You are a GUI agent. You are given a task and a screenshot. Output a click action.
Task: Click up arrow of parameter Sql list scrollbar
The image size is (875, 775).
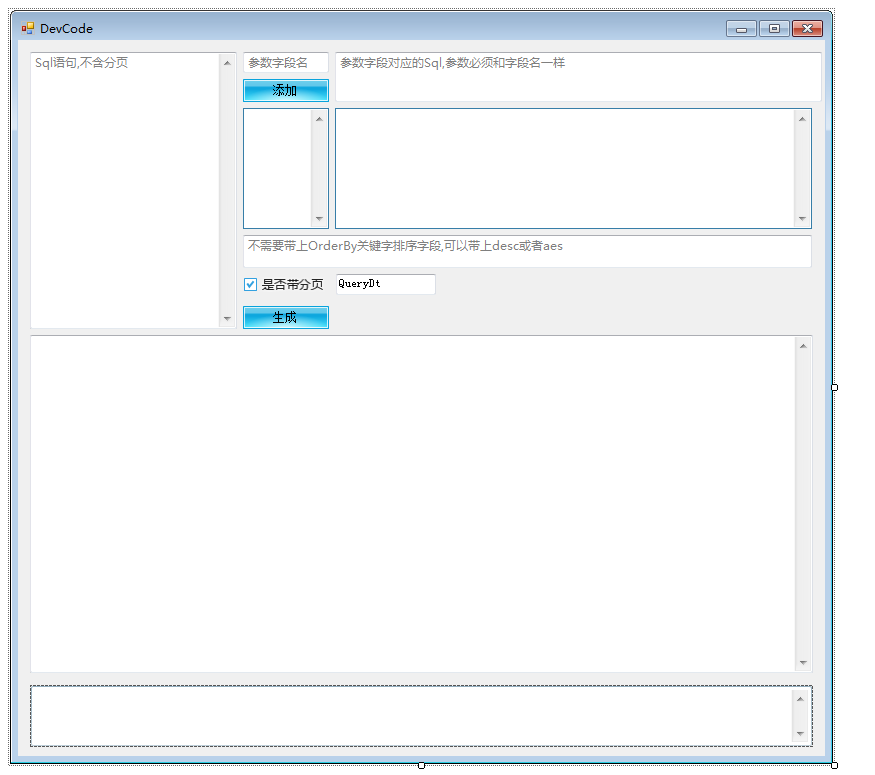click(x=802, y=119)
